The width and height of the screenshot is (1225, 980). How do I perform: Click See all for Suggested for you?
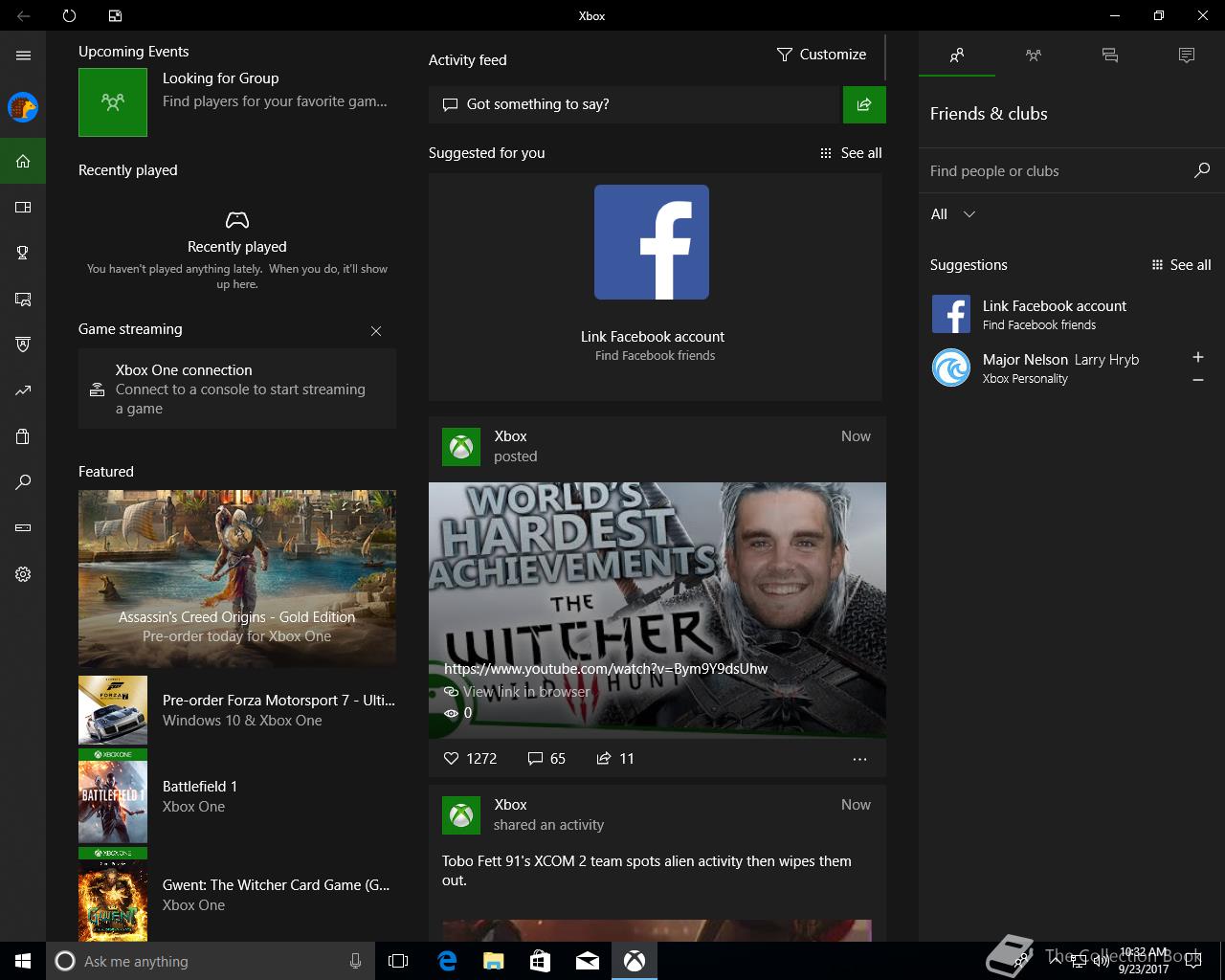pyautogui.click(x=851, y=153)
